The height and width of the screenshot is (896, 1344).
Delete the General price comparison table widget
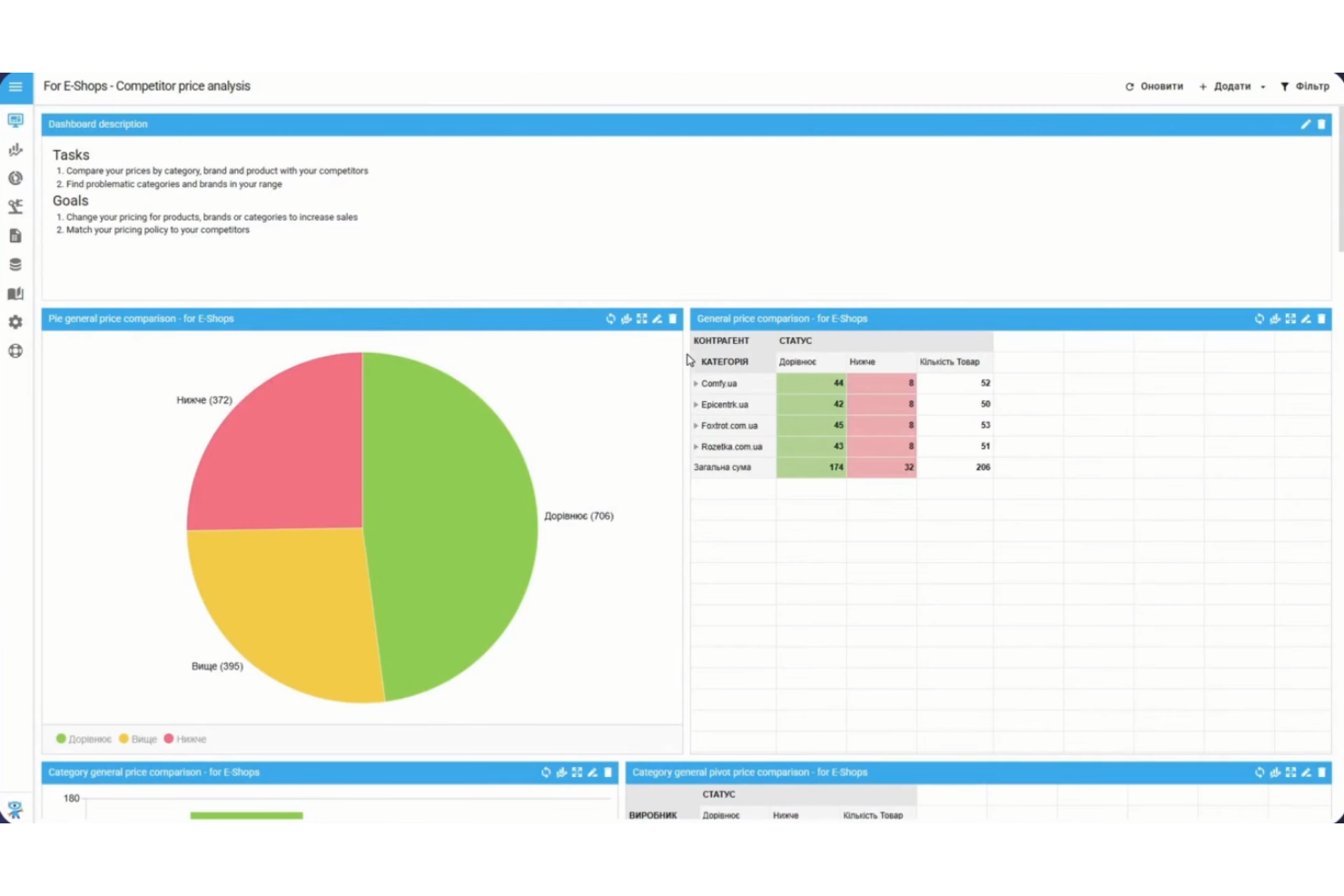coord(1321,319)
